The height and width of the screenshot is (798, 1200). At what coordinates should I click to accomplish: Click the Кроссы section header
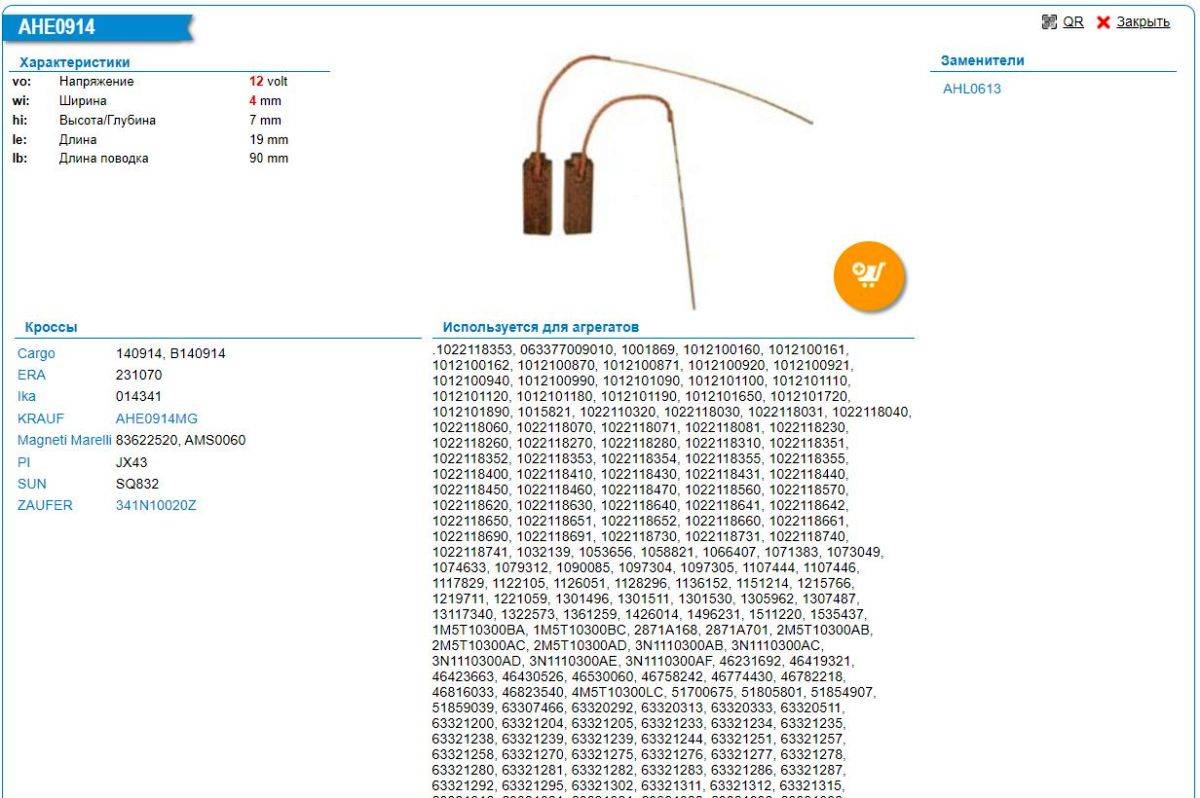(x=51, y=328)
